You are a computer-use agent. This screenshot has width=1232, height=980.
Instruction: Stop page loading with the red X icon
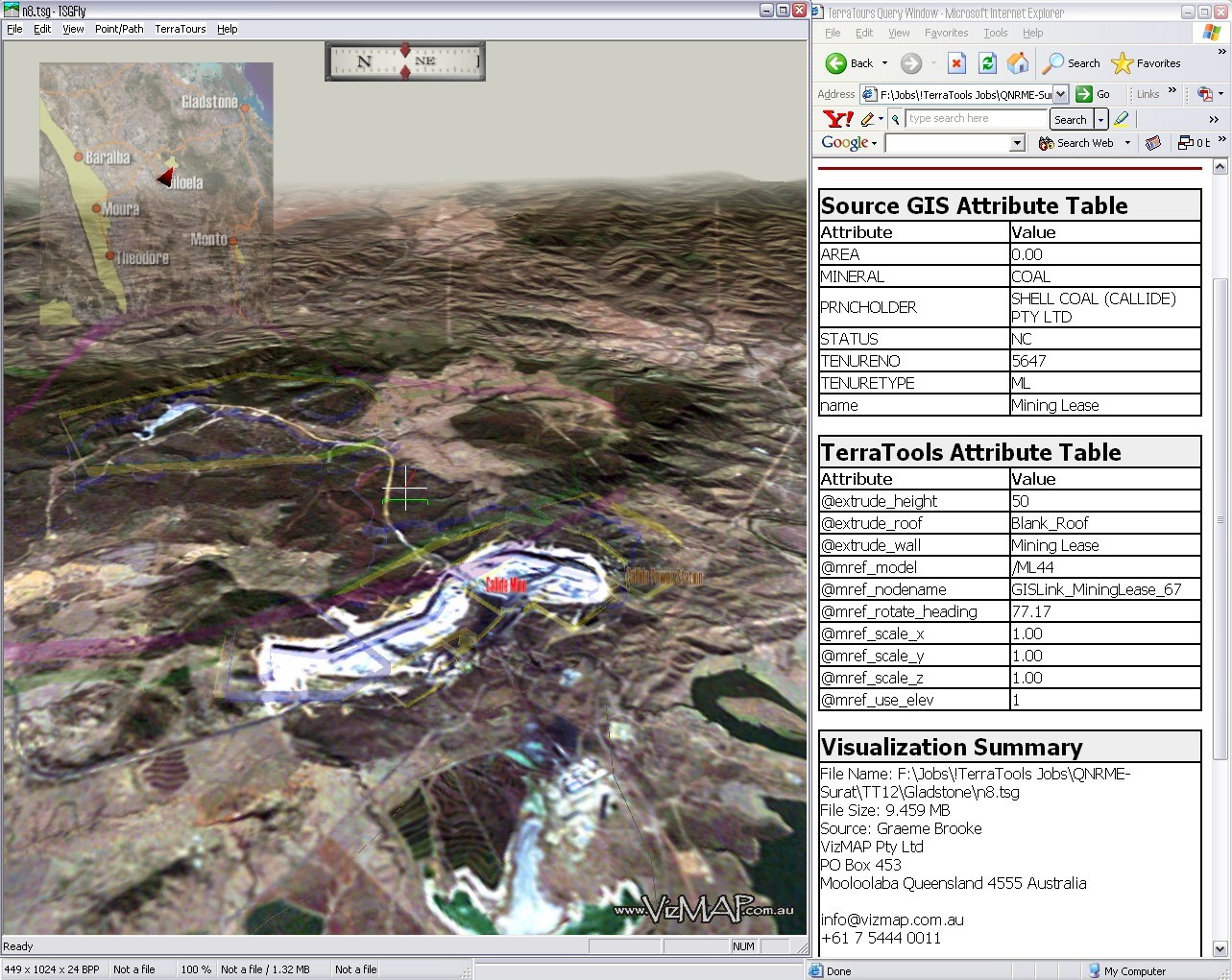click(956, 63)
